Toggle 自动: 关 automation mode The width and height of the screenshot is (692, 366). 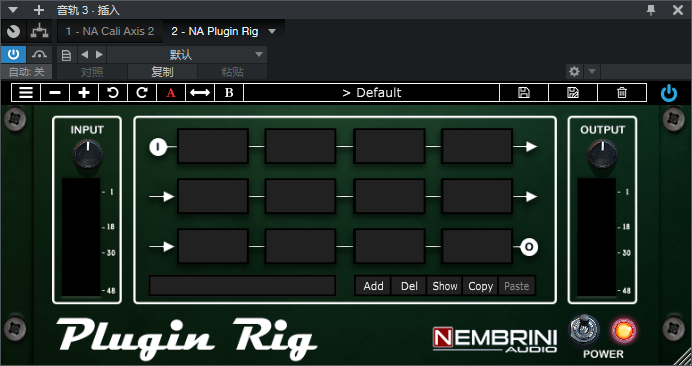tap(26, 72)
